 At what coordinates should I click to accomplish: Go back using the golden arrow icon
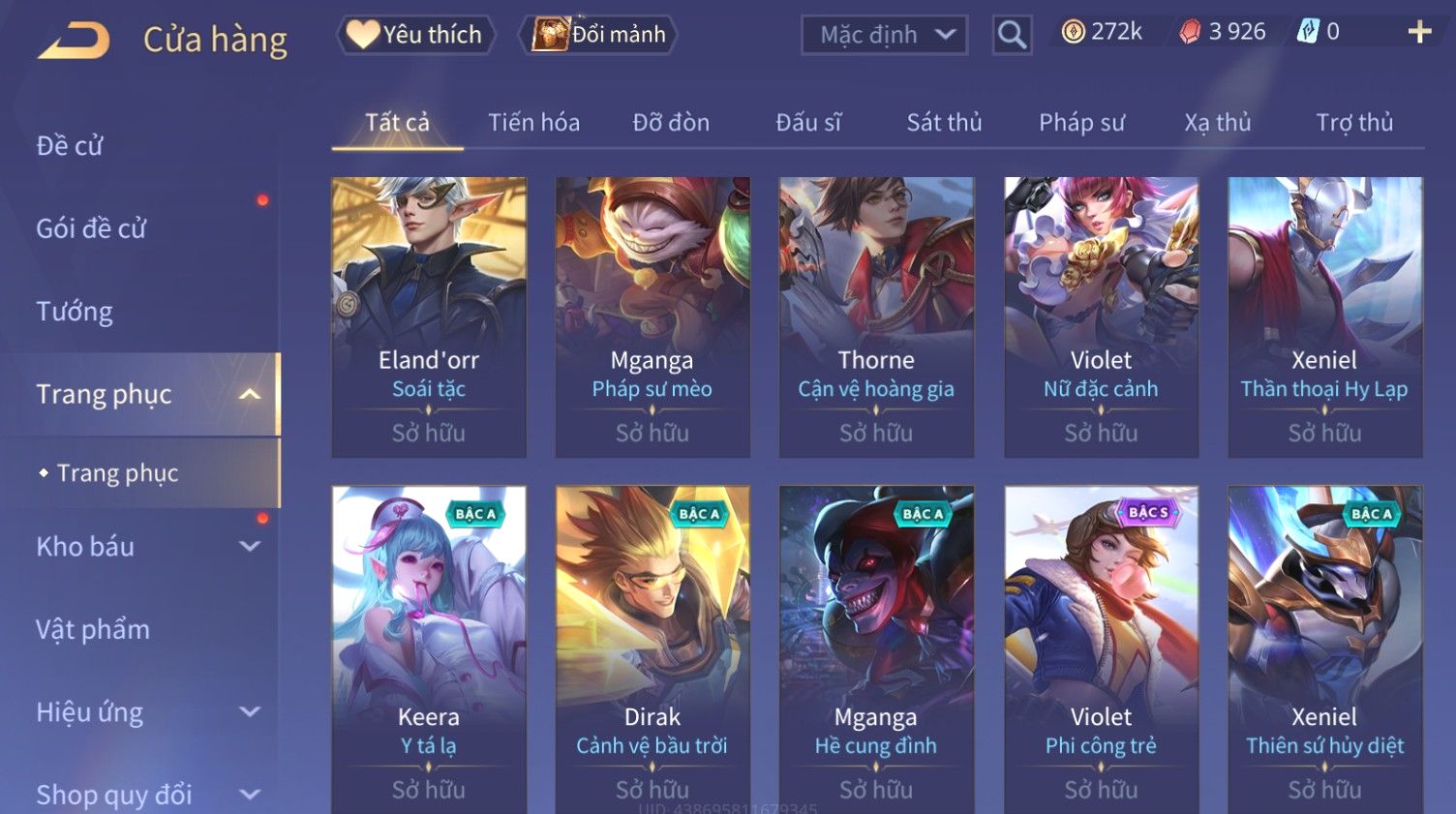tap(74, 40)
